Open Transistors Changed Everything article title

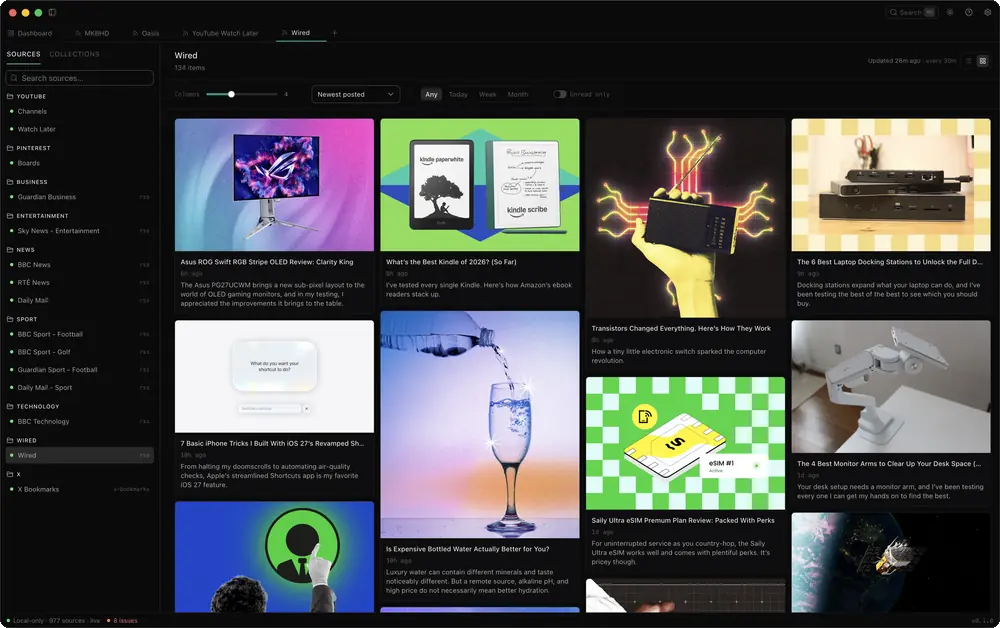(680, 328)
